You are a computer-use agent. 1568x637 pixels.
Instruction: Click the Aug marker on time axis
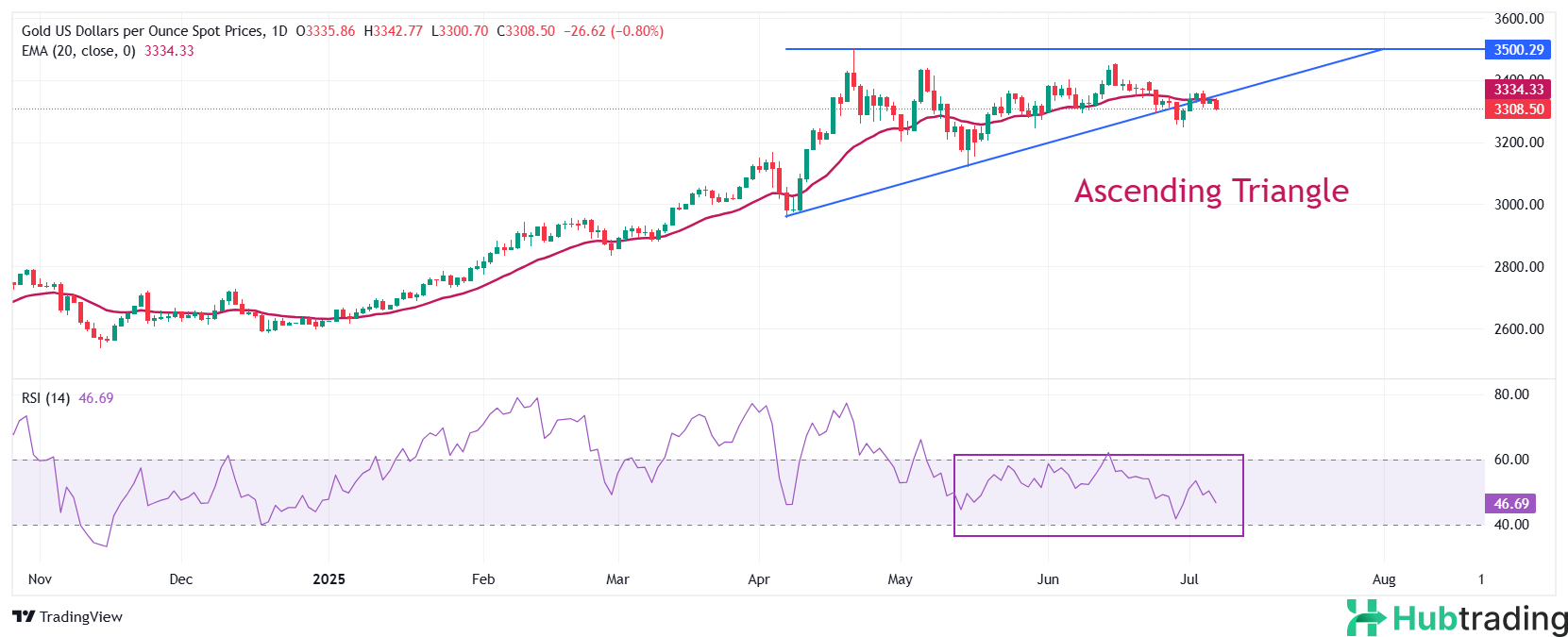[x=1384, y=579]
